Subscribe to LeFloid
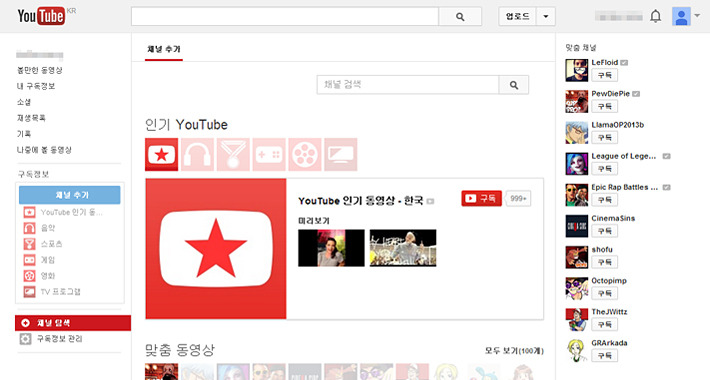 point(604,75)
